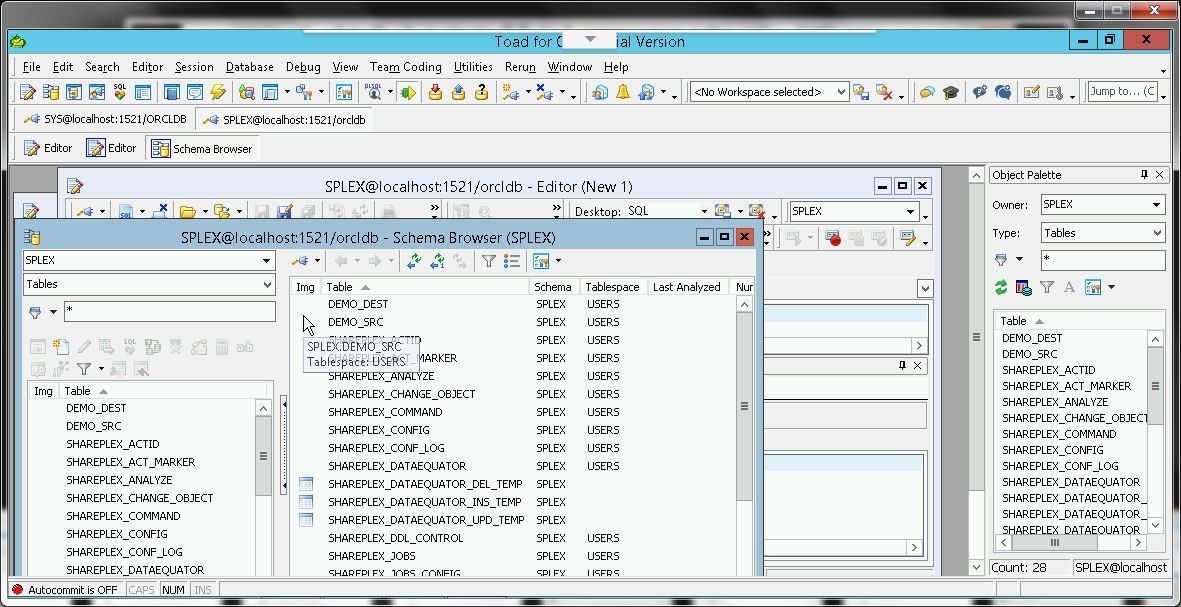1181x607 pixels.
Task: Expand the options arrow next to the Object Palette settings icon
Action: coord(1111,287)
